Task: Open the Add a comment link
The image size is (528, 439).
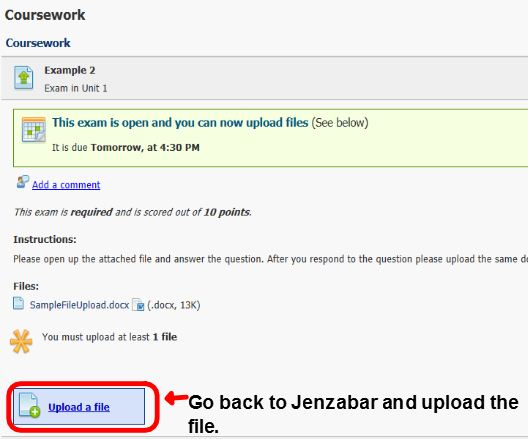Action: pos(66,185)
